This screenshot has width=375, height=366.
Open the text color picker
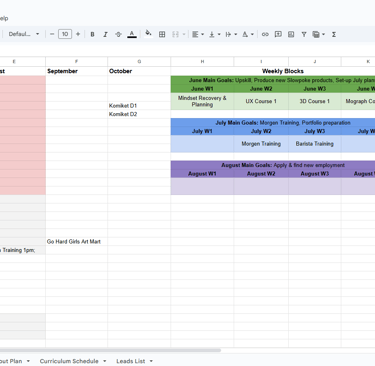click(132, 34)
